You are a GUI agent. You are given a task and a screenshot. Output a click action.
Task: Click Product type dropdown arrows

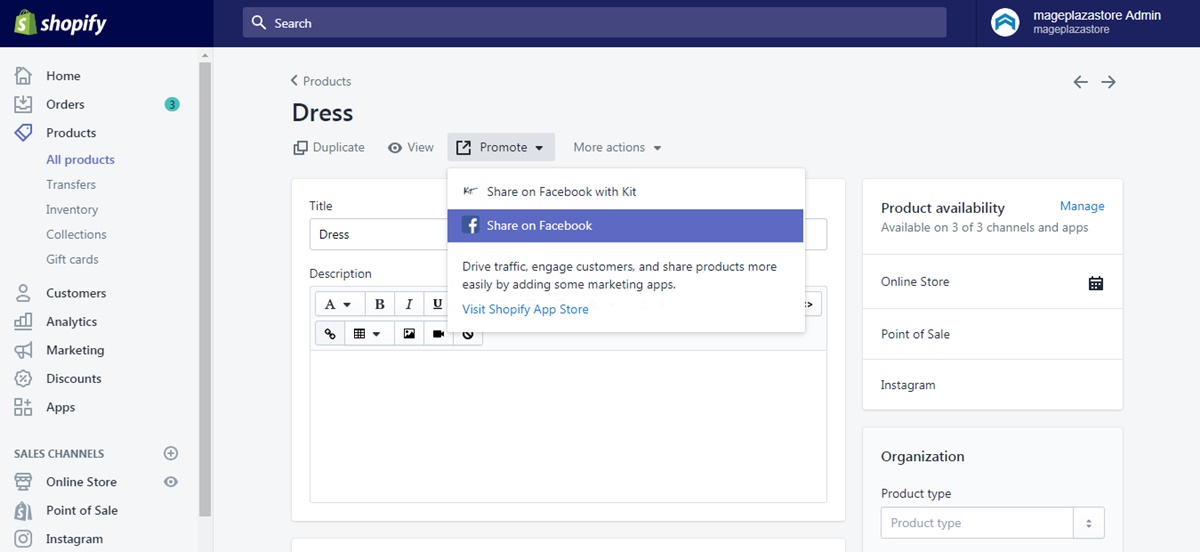pyautogui.click(x=1089, y=523)
